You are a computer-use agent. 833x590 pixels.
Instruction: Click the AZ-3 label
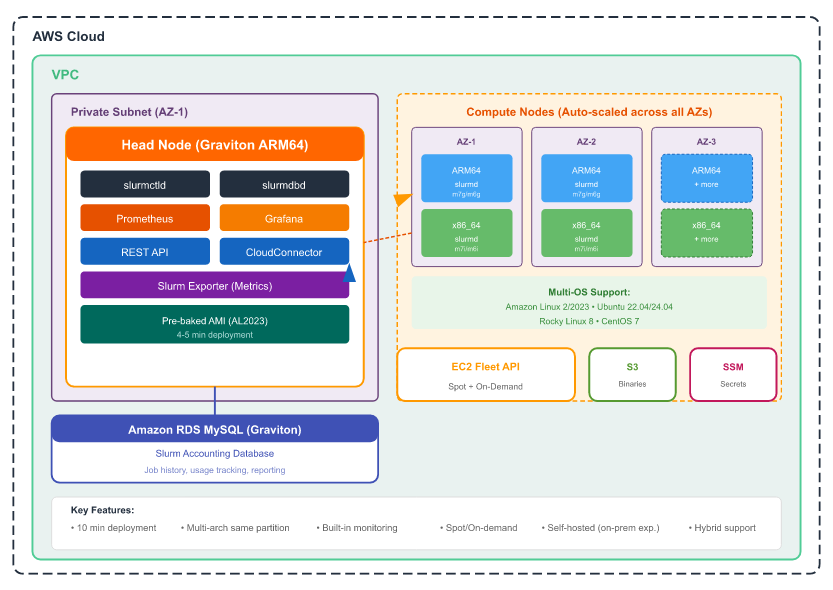click(x=707, y=142)
